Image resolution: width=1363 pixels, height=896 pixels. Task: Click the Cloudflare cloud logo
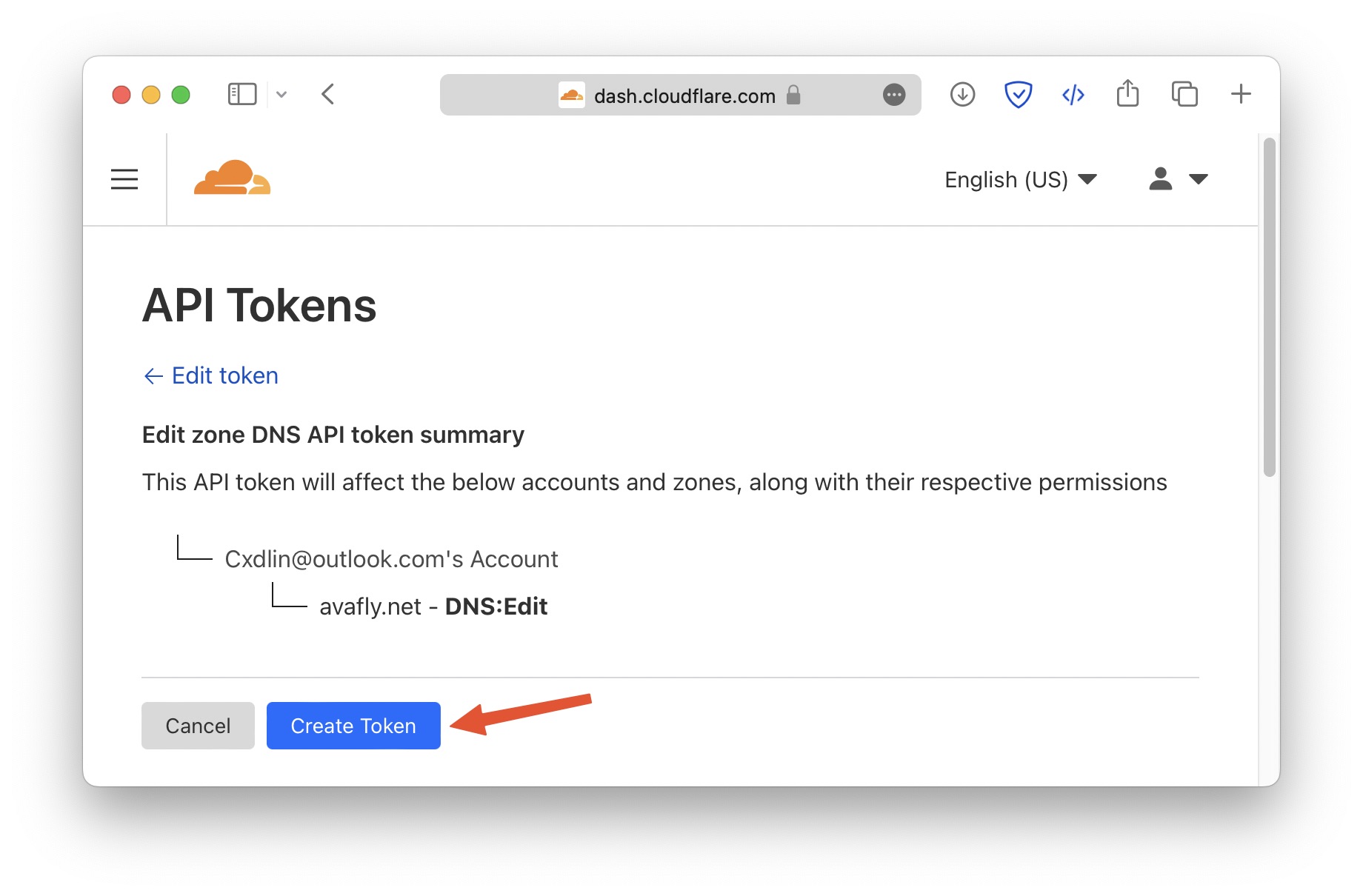(x=232, y=178)
